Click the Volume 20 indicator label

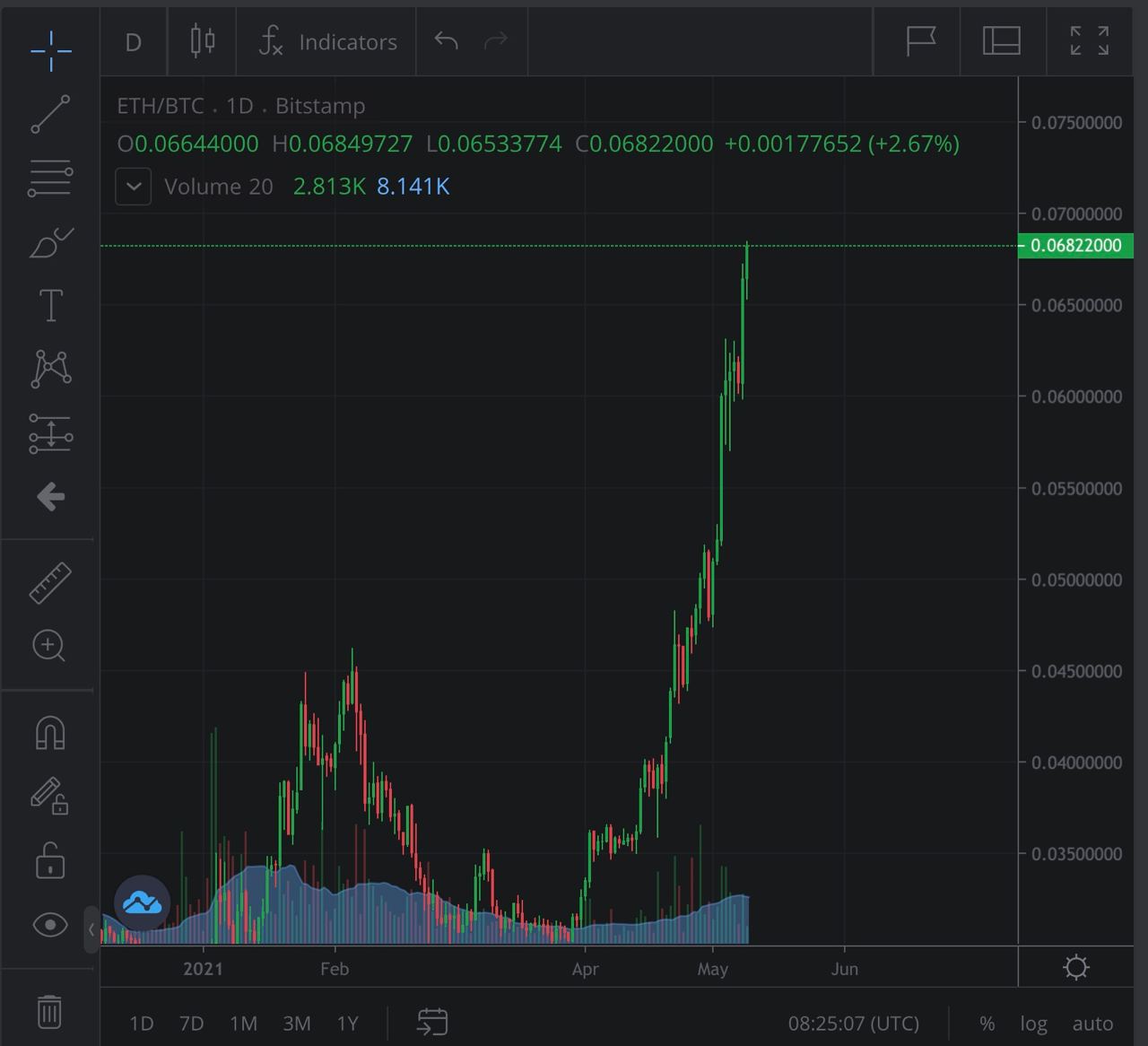click(218, 187)
